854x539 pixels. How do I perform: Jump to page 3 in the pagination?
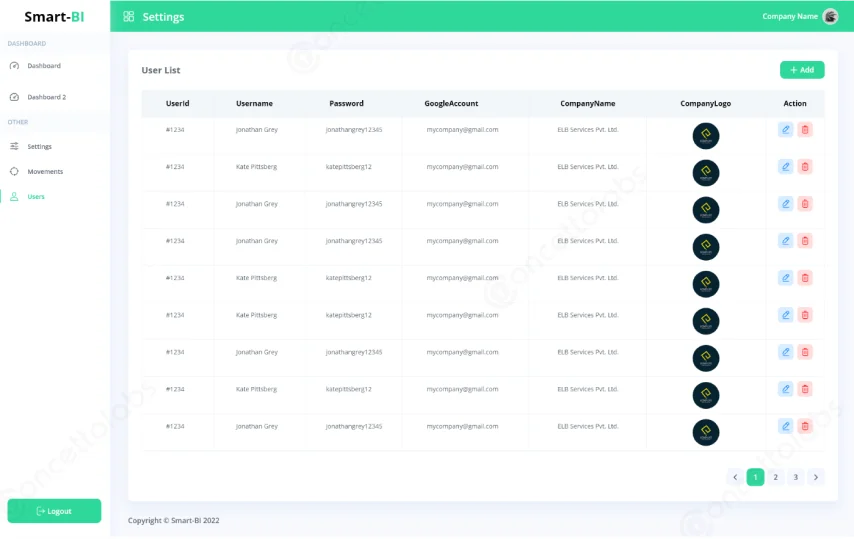click(796, 477)
